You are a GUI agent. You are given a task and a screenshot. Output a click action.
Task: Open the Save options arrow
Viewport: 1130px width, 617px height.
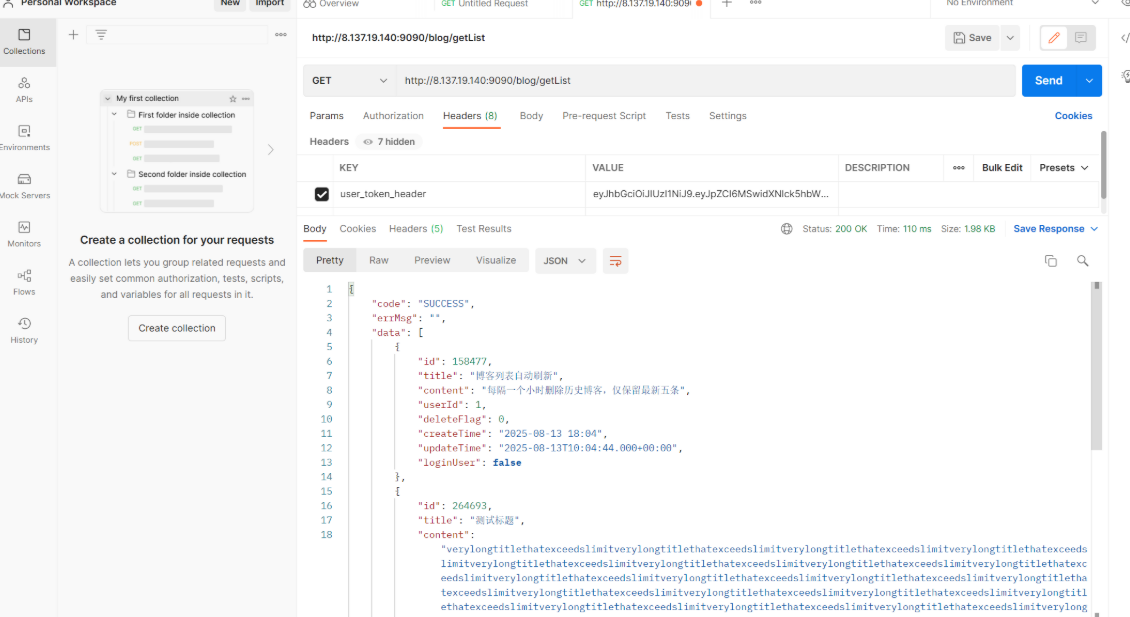1010,37
